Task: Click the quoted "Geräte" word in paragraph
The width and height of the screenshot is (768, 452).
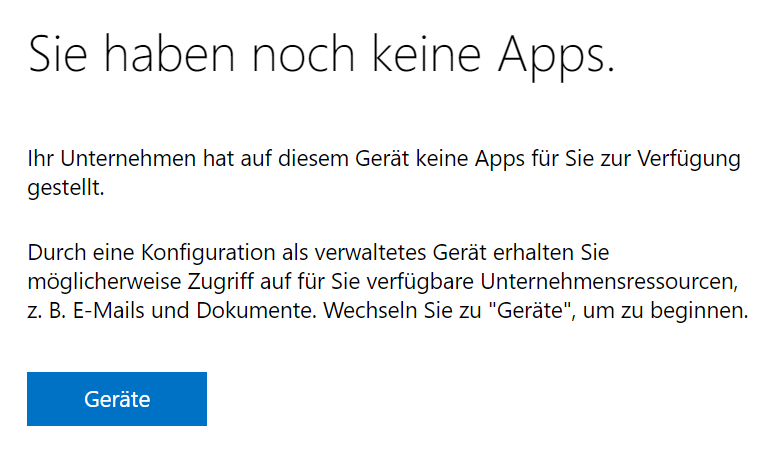Action: click(532, 310)
